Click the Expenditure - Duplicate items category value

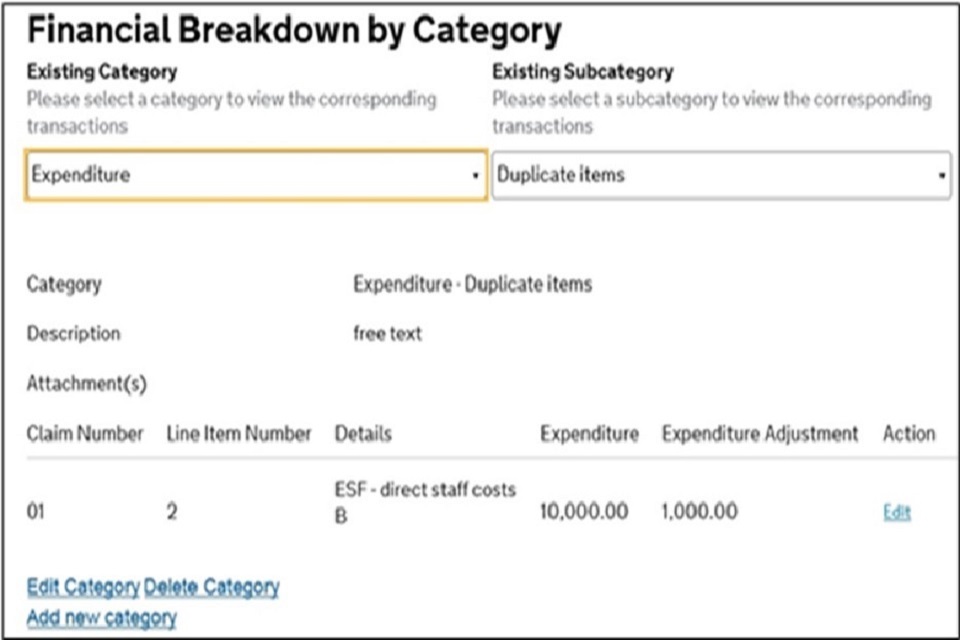472,284
